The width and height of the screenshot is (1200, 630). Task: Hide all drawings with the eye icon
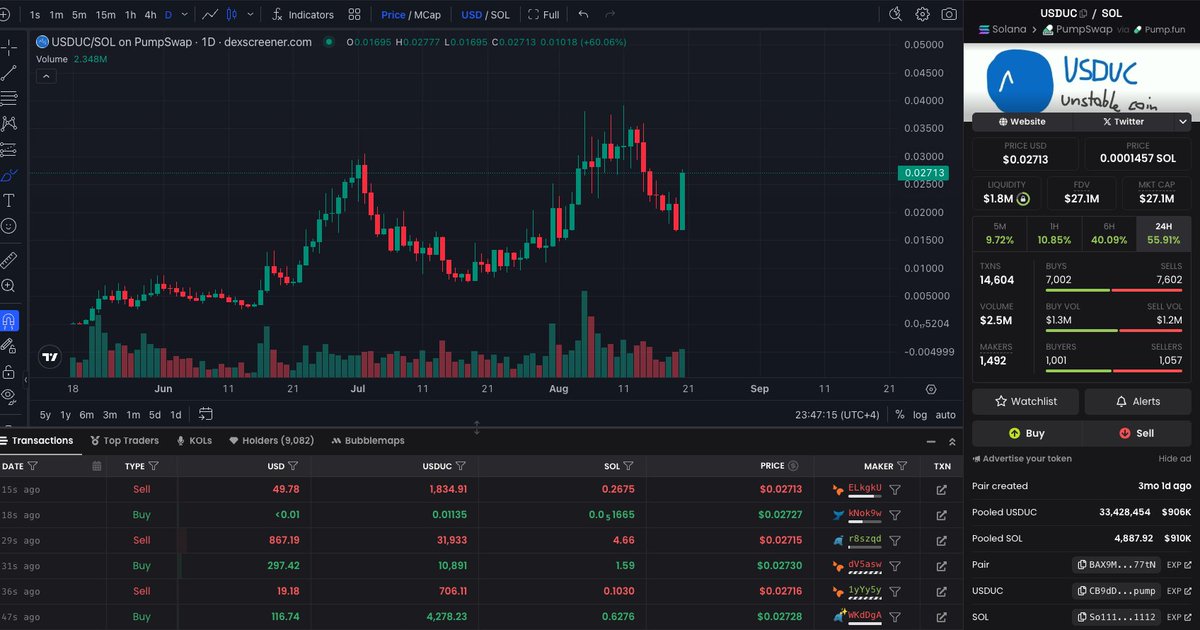(9, 397)
